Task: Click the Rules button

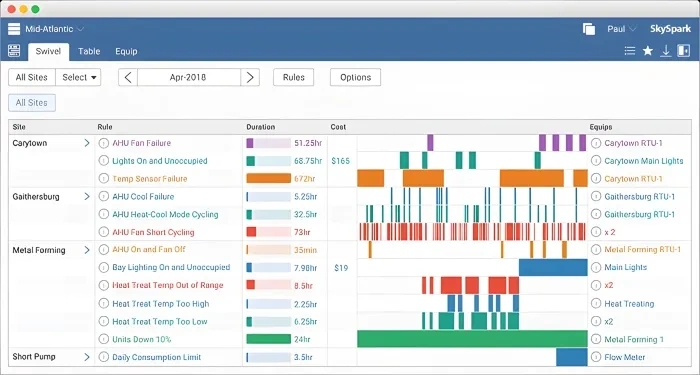Action: (293, 77)
